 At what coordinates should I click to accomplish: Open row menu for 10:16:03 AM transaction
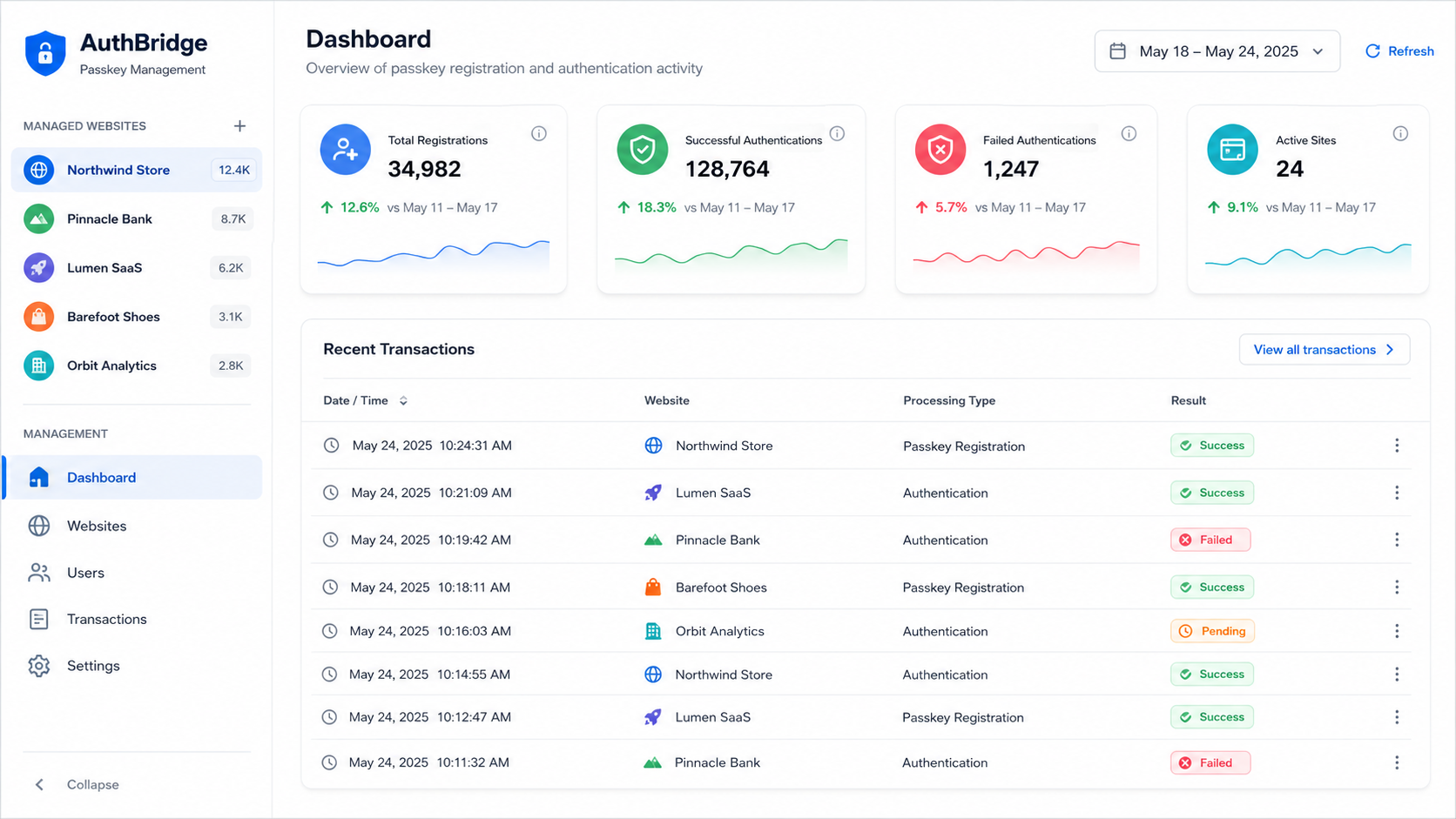[x=1397, y=631]
